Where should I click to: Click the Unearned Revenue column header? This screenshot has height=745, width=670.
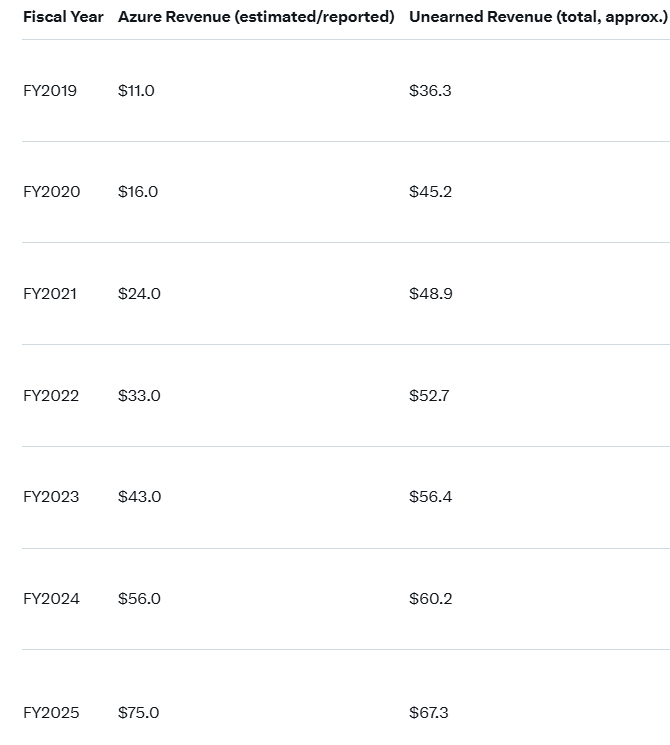538,17
